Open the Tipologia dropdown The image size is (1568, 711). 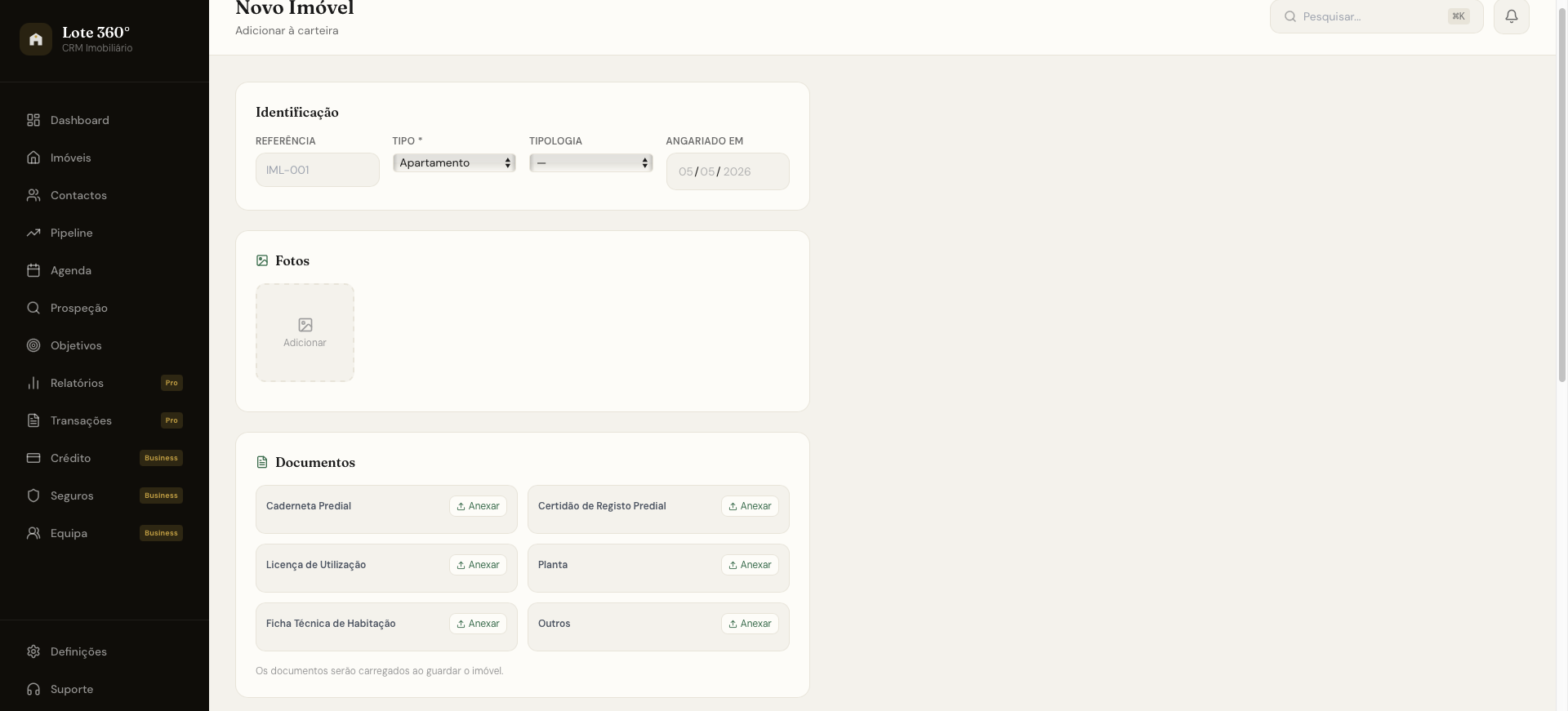point(591,162)
